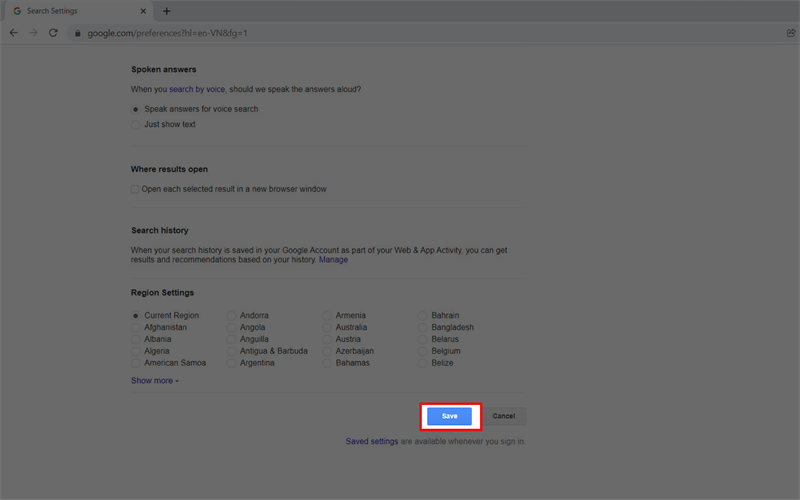Viewport: 800px width, 500px height.
Task: Click the browser back arrow
Action: [x=13, y=33]
